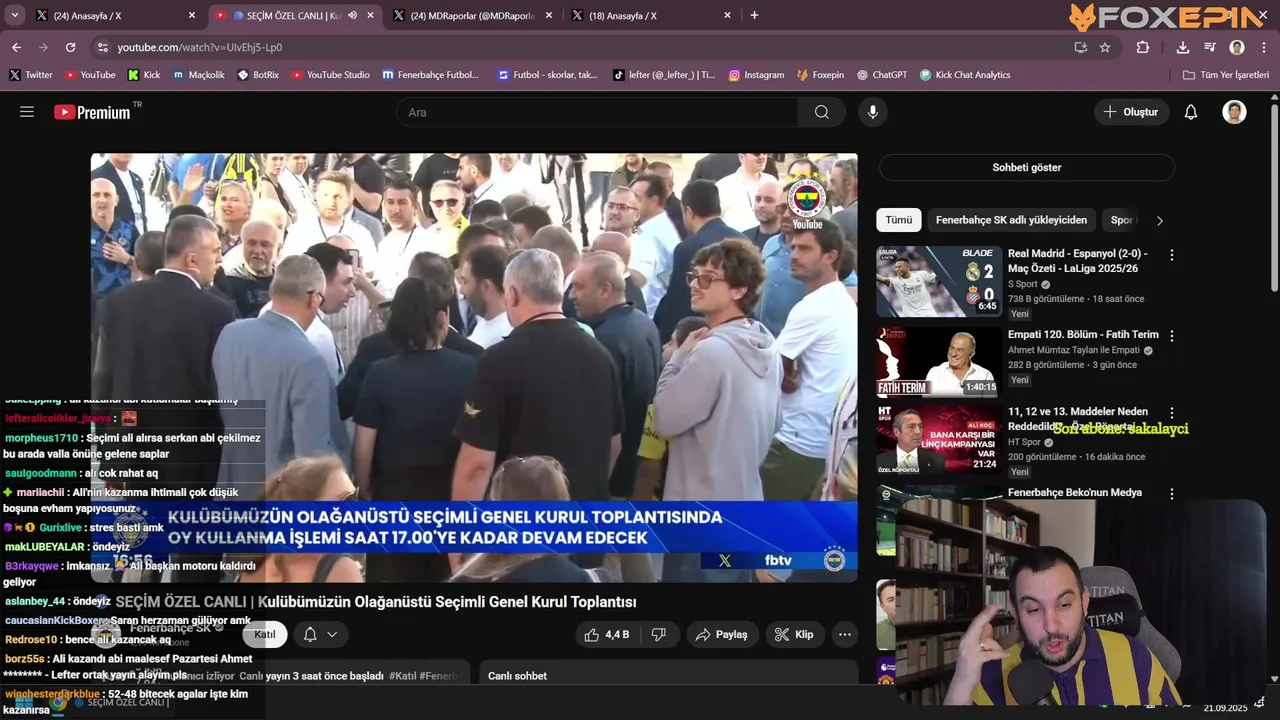1280x720 pixels.
Task: Open the Foxepin bookmark
Action: coord(820,75)
